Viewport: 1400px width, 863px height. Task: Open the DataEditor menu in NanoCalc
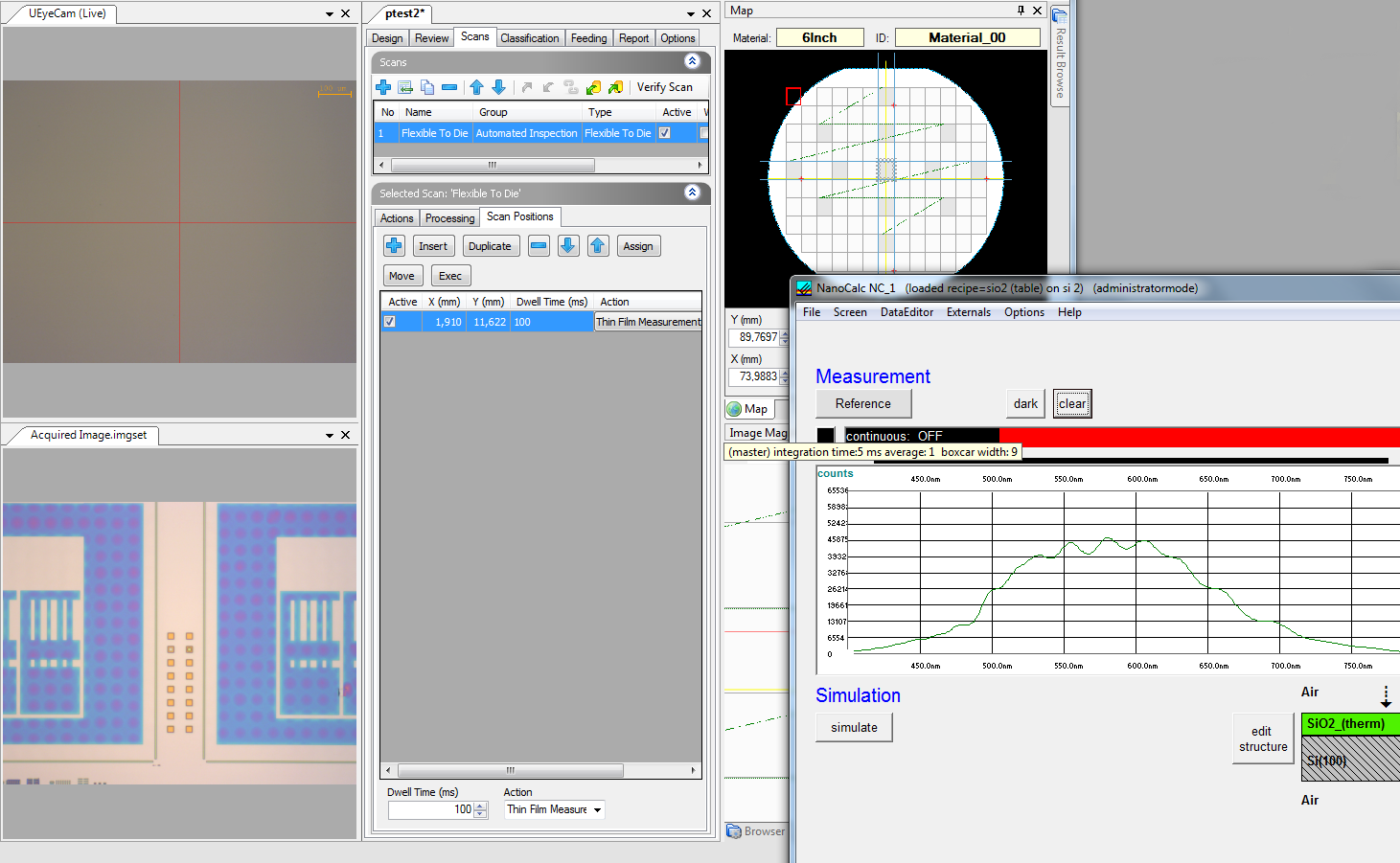[906, 312]
